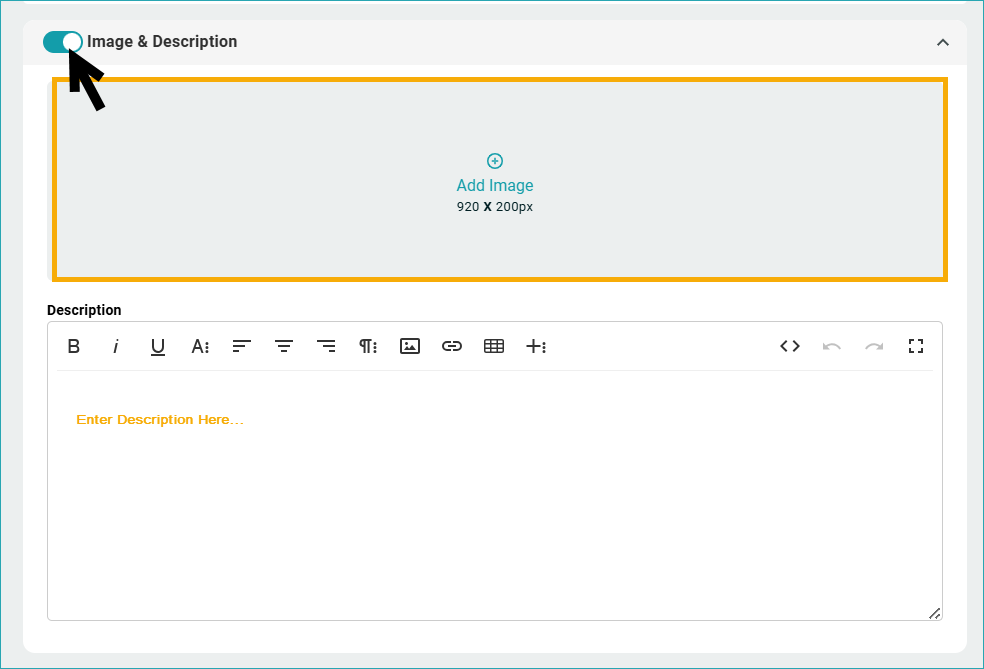Disable the Image & Description toggle

(63, 42)
